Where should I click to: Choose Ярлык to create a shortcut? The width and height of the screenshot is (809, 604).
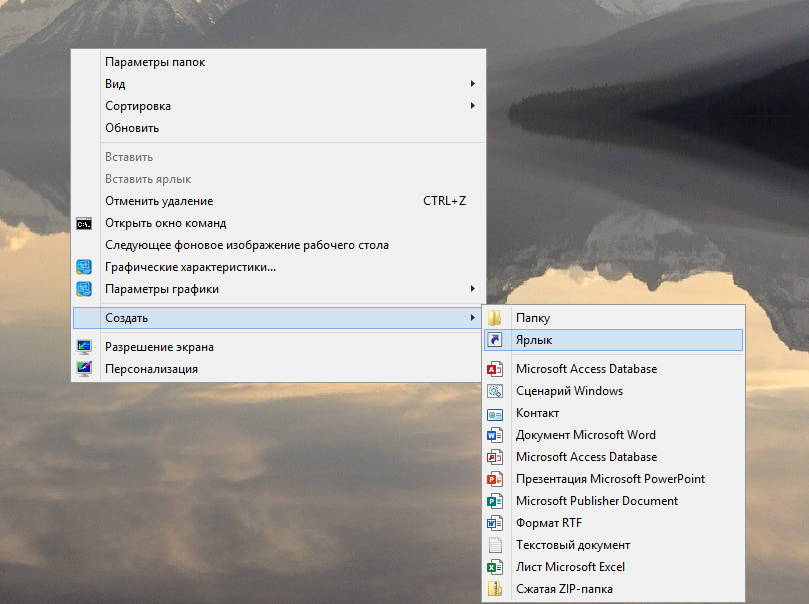(x=613, y=340)
